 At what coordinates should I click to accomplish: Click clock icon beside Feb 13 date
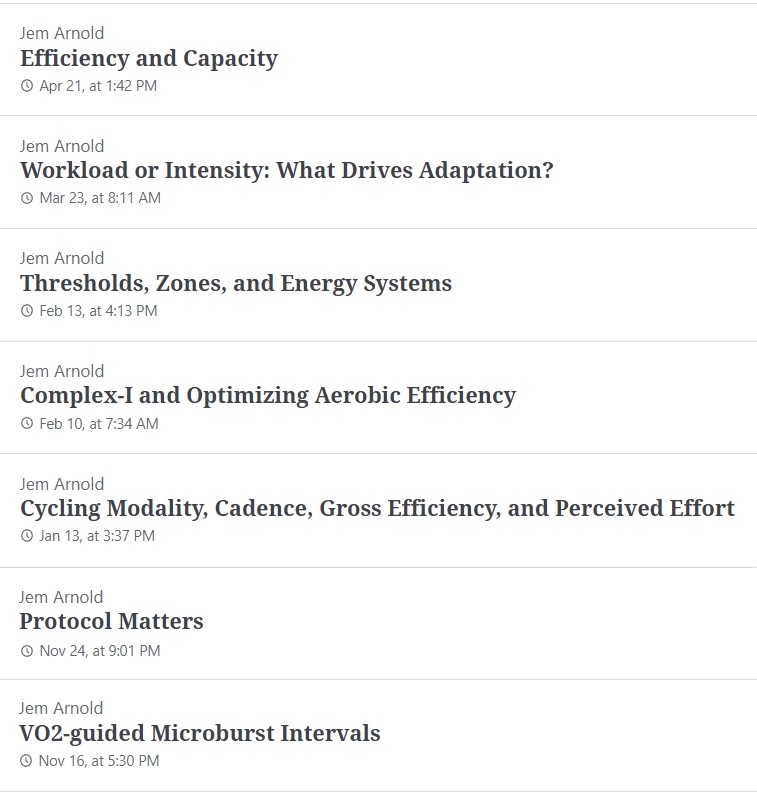click(27, 311)
